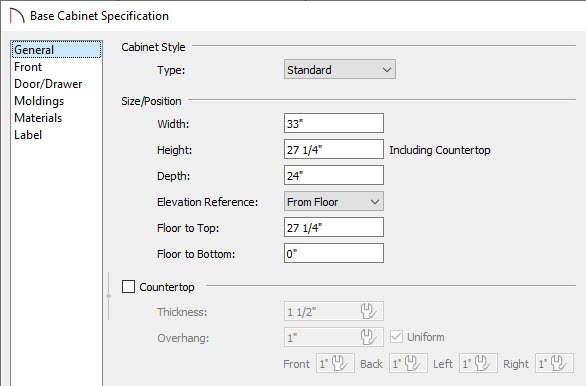Click the Left overhang field
Viewport: 586px width, 386px height.
click(x=478, y=363)
